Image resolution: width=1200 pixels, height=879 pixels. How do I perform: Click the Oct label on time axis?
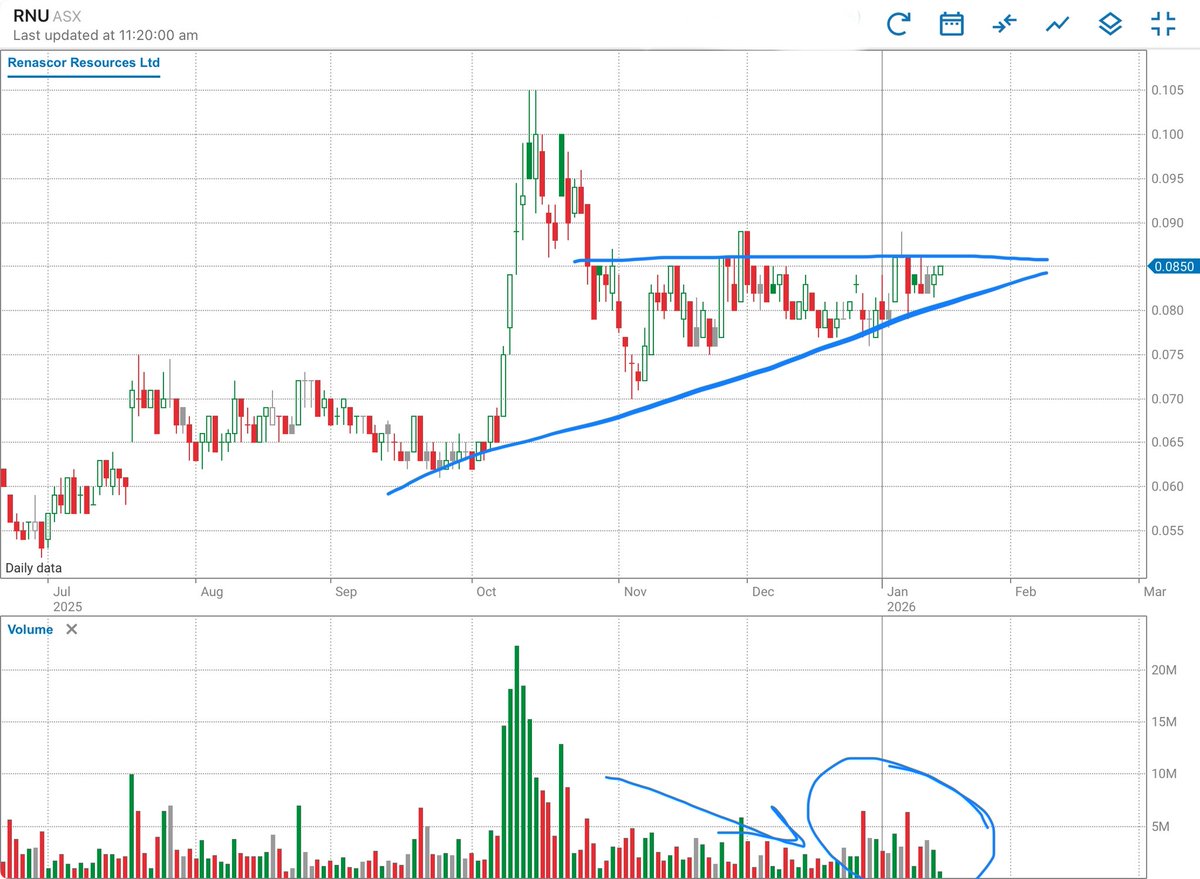487,592
